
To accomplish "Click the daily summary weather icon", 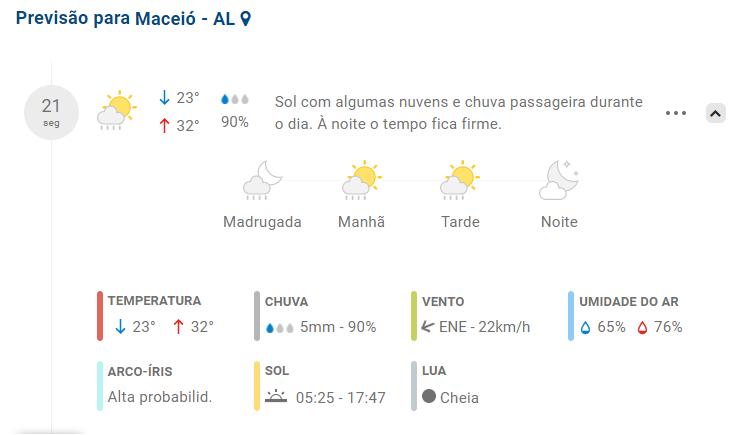I will click(117, 111).
